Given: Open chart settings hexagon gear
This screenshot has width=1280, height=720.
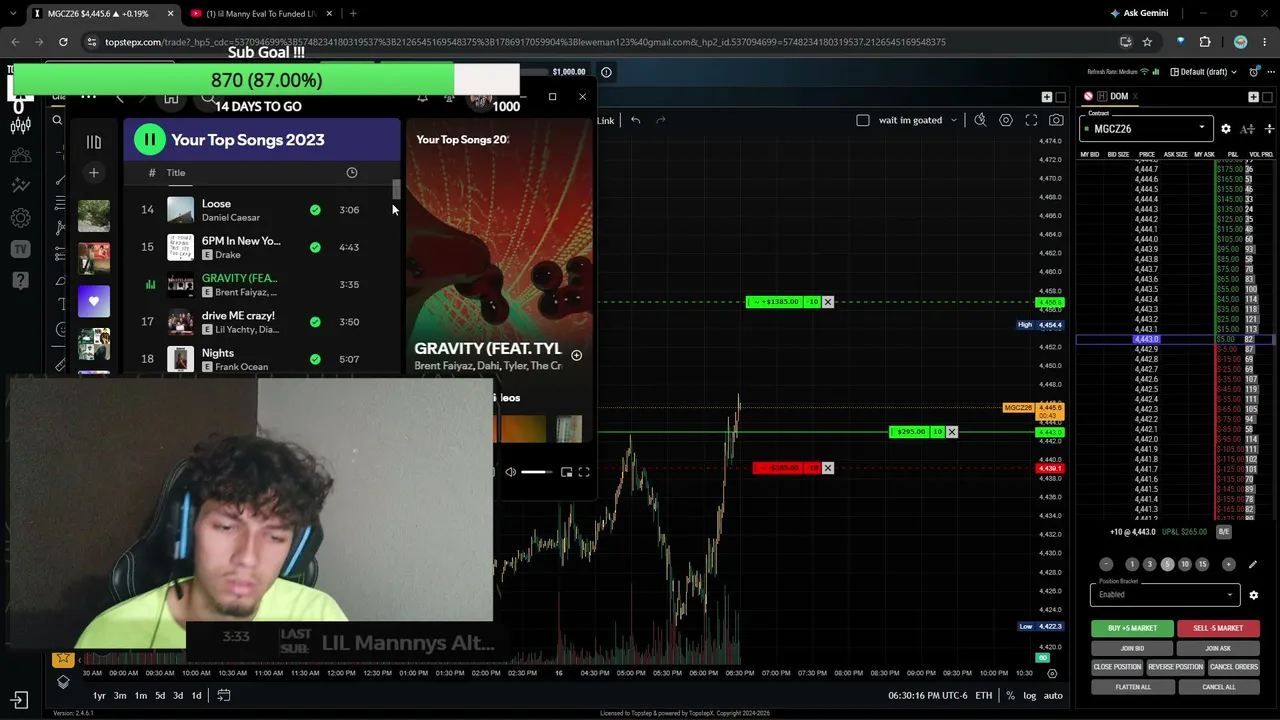Looking at the screenshot, I should 1006,120.
